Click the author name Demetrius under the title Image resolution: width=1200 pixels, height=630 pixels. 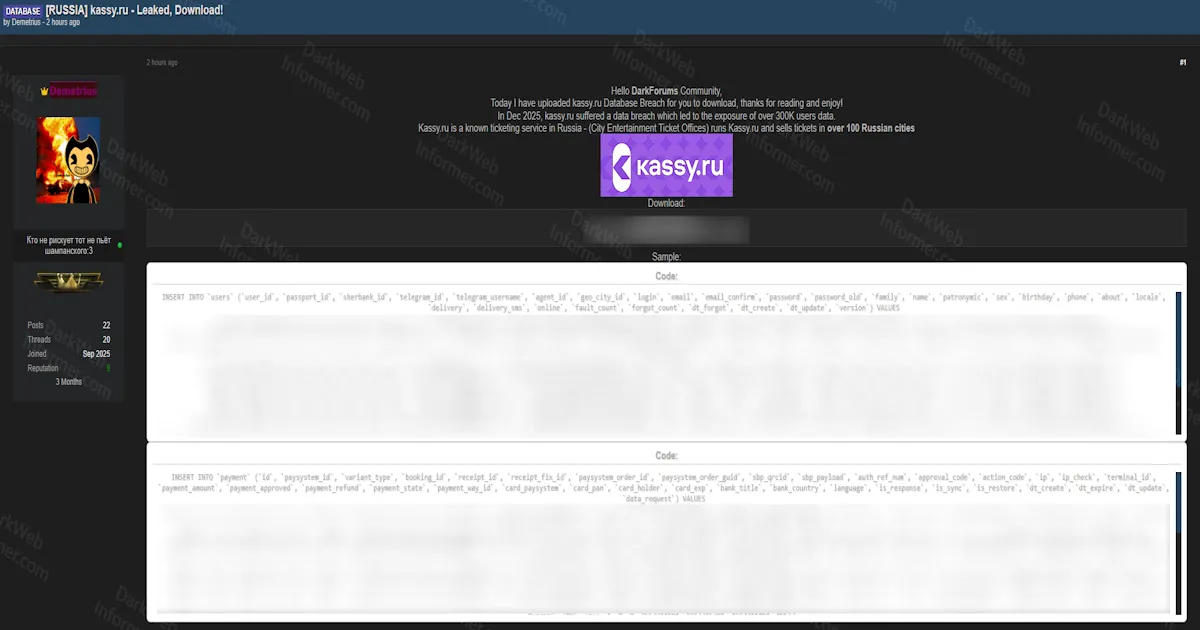tap(29, 21)
